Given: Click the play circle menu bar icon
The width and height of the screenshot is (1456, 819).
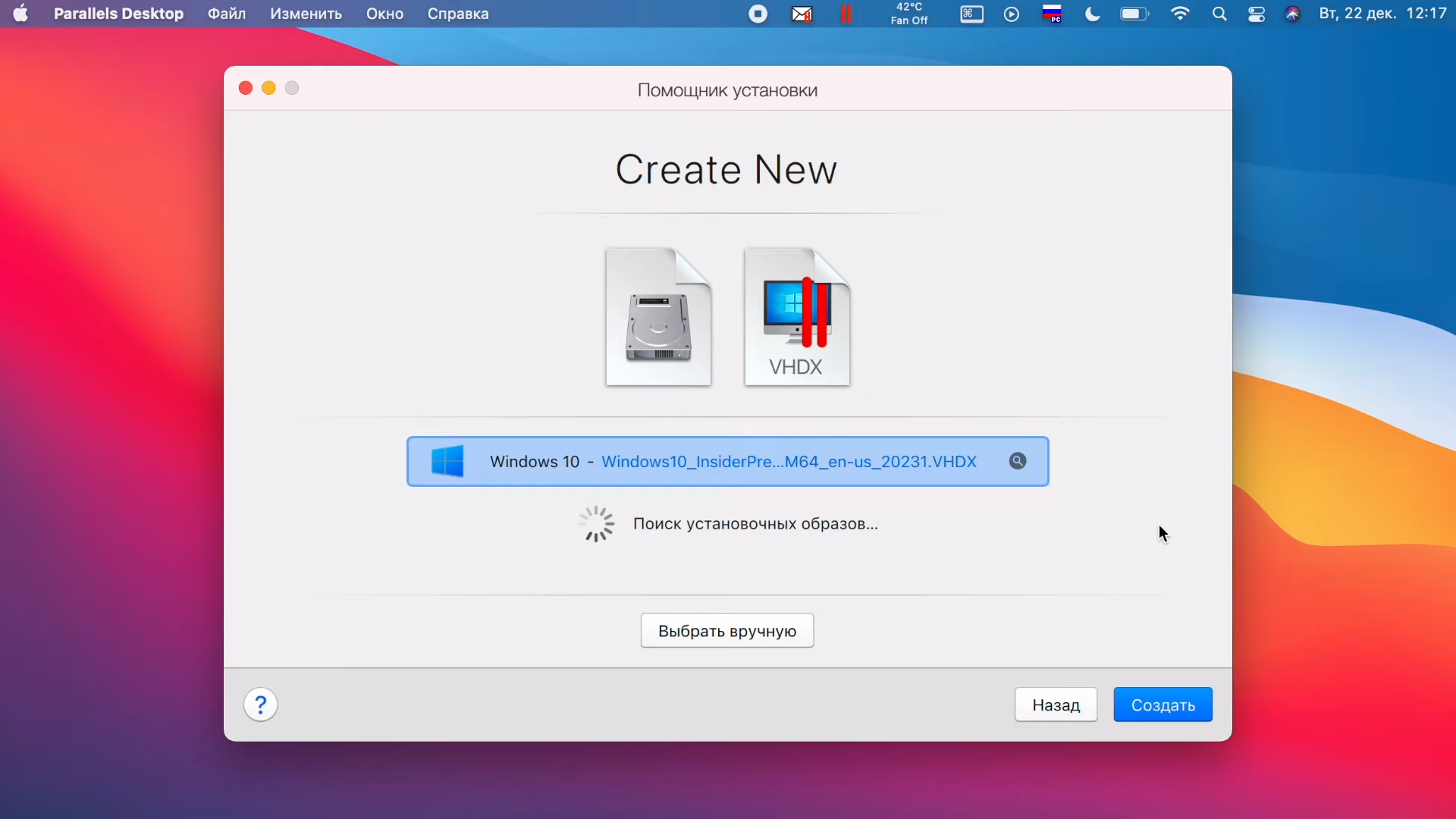Looking at the screenshot, I should [1012, 14].
